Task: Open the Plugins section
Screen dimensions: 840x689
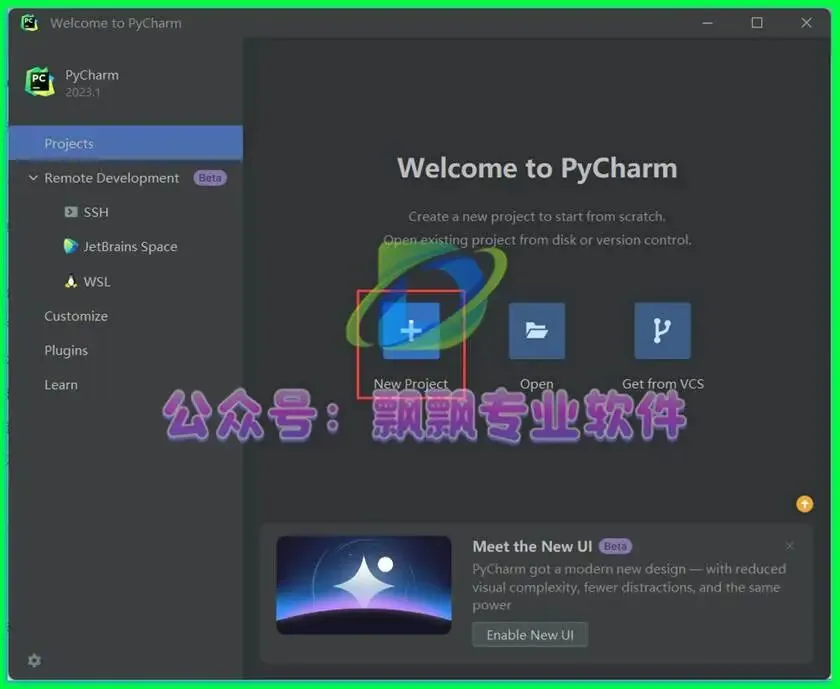Action: coord(66,350)
